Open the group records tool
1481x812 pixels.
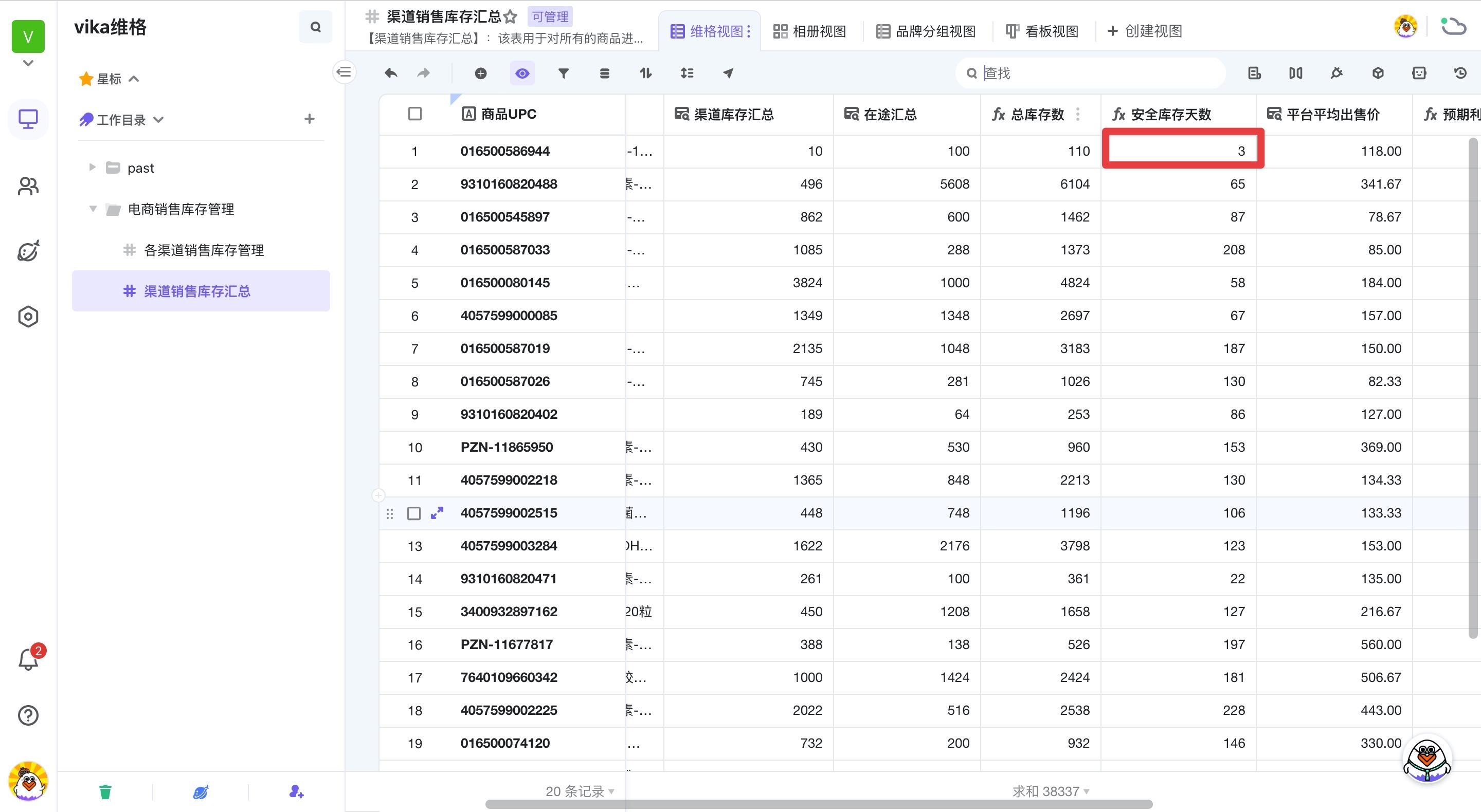604,73
